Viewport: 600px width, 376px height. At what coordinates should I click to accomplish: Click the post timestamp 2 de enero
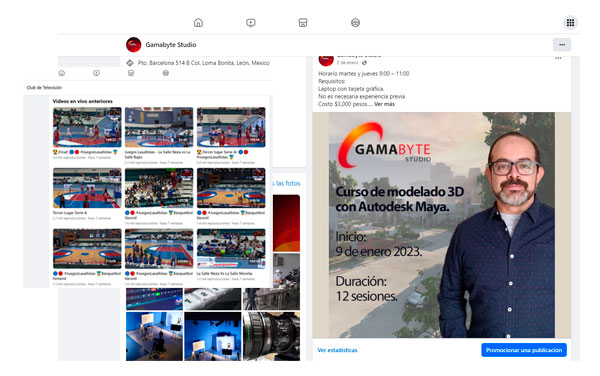pos(348,62)
